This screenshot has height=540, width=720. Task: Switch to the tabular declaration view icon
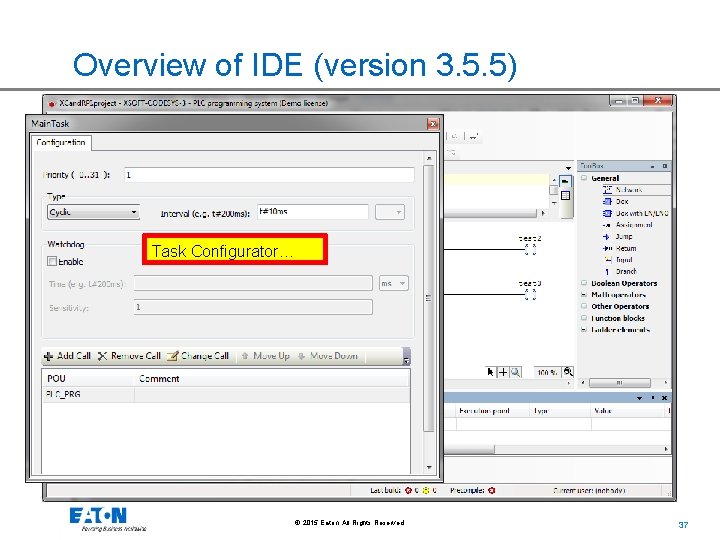click(565, 196)
